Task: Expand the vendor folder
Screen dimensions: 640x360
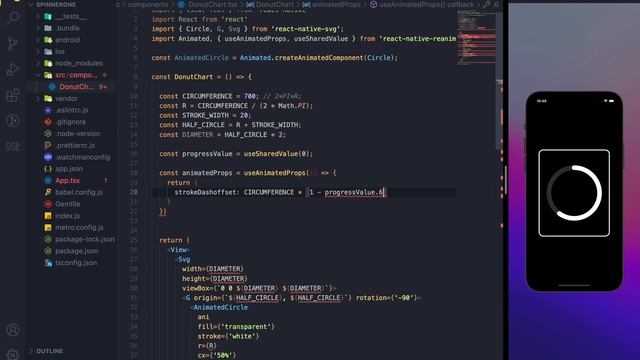Action: pyautogui.click(x=38, y=98)
